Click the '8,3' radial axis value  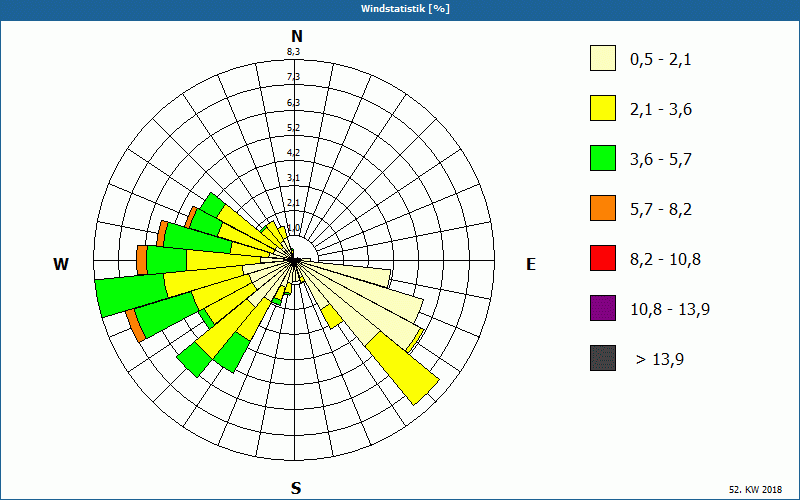293,51
